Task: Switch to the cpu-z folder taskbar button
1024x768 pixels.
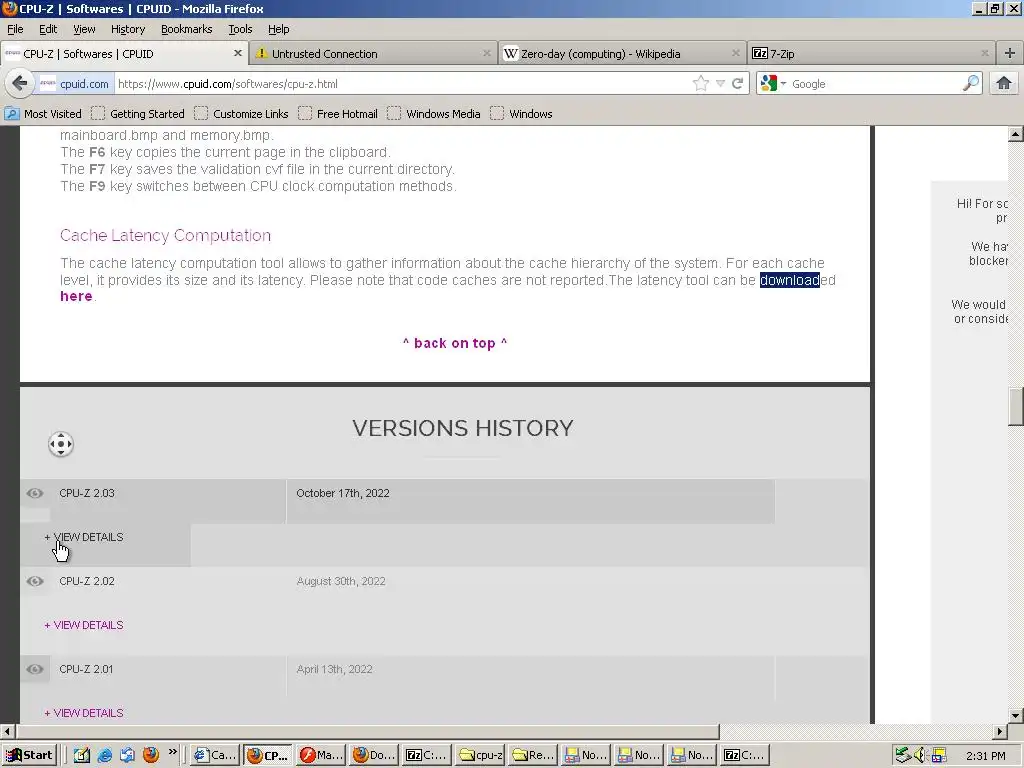Action: coord(480,755)
